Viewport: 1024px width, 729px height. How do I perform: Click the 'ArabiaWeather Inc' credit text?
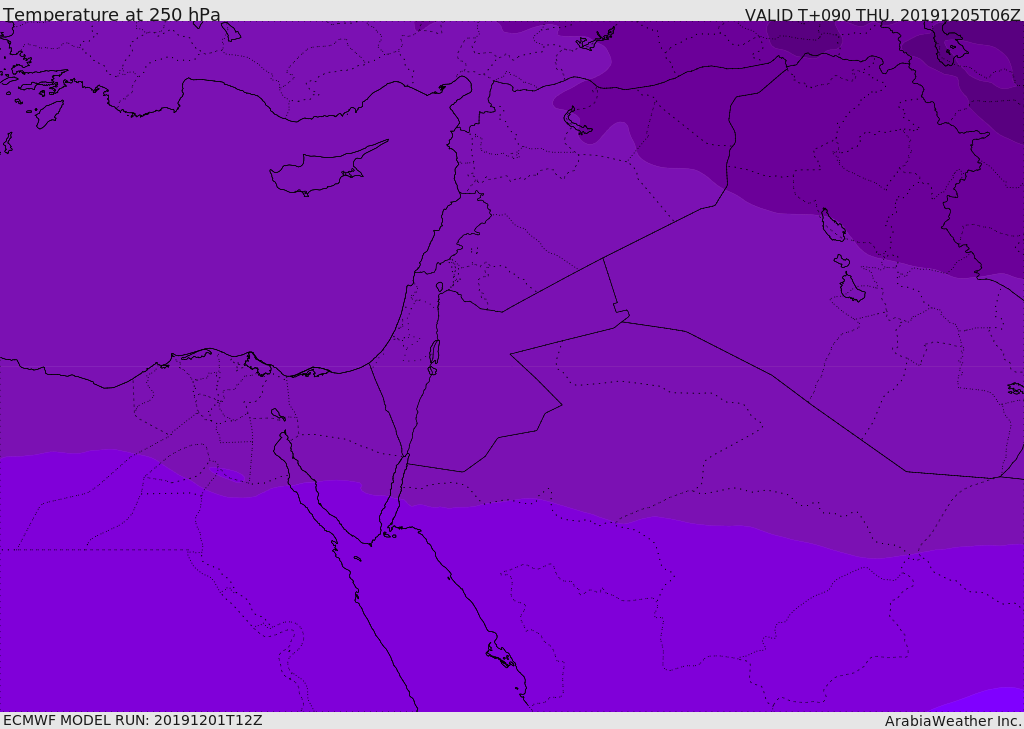click(953, 721)
